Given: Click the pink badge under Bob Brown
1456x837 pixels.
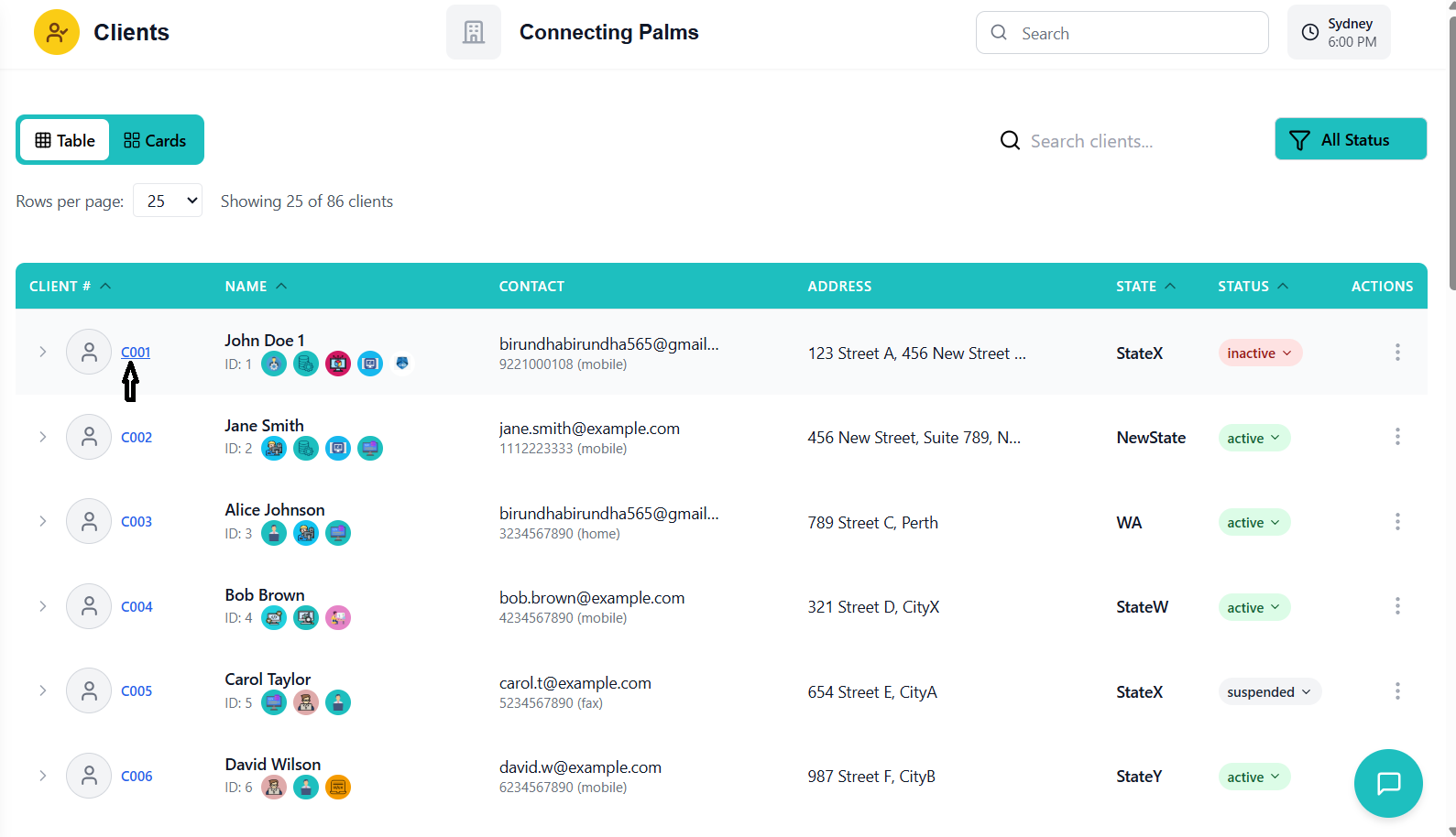Looking at the screenshot, I should (338, 618).
